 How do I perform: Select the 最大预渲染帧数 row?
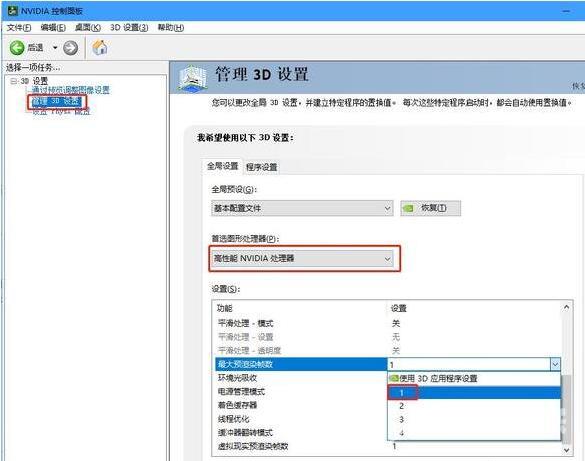301,364
